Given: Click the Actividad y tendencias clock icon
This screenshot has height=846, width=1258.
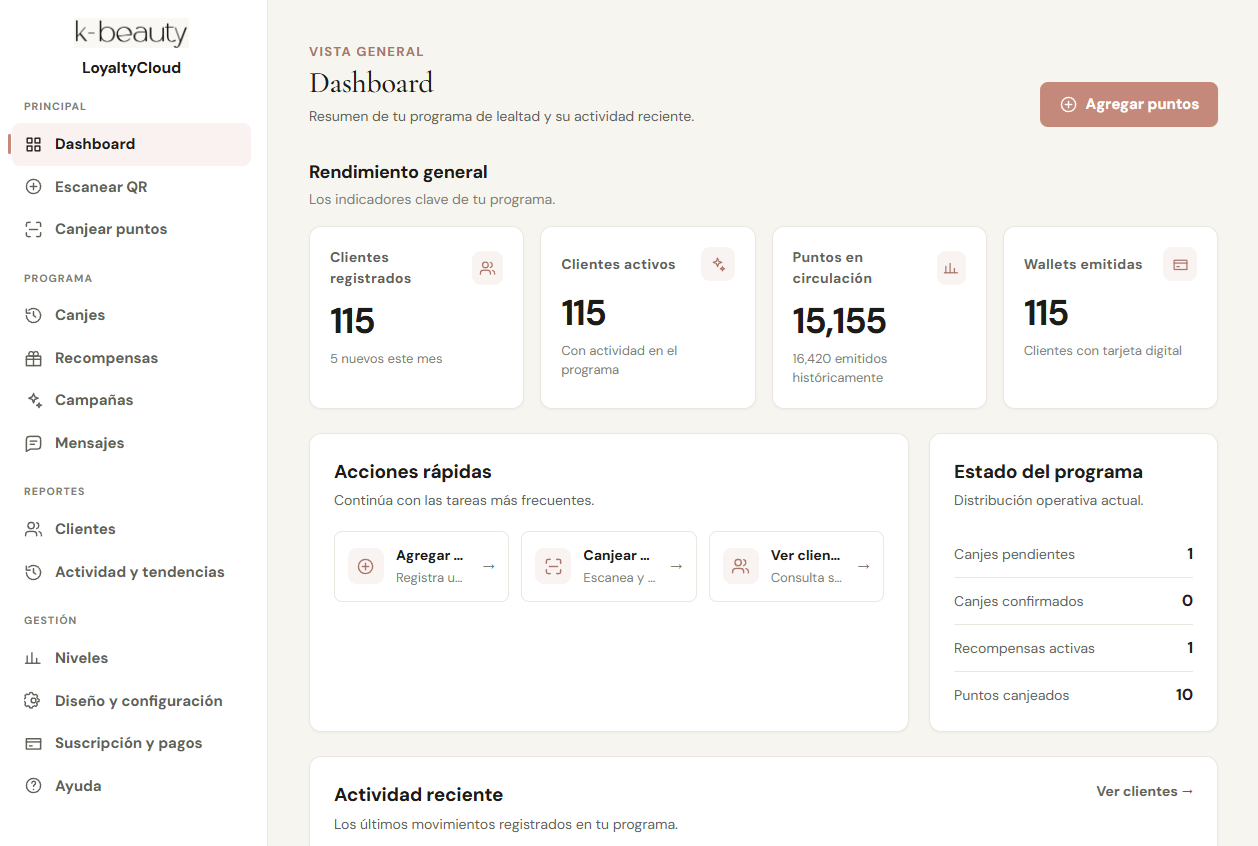Looking at the screenshot, I should 33,572.
